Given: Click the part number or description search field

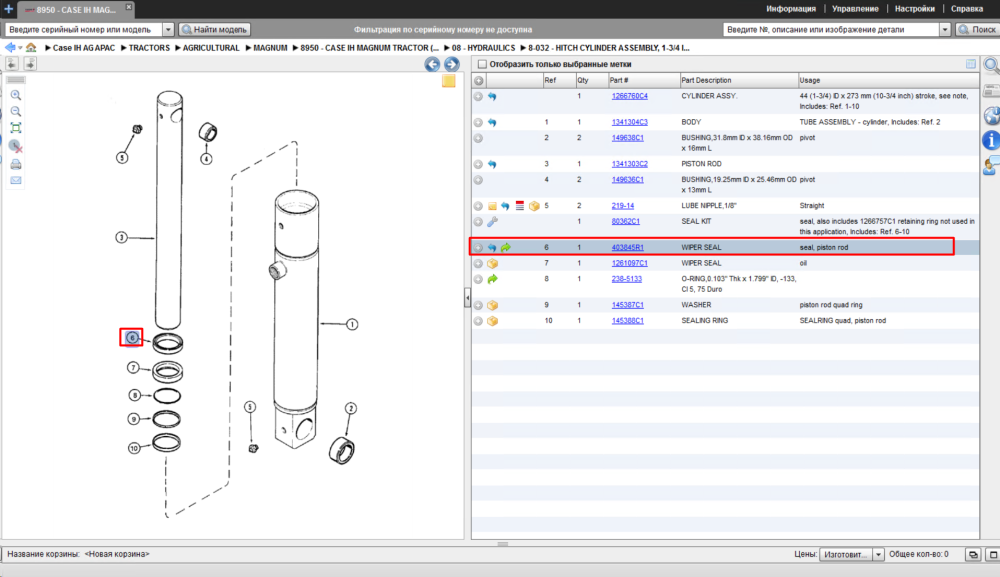Looking at the screenshot, I should coord(832,29).
